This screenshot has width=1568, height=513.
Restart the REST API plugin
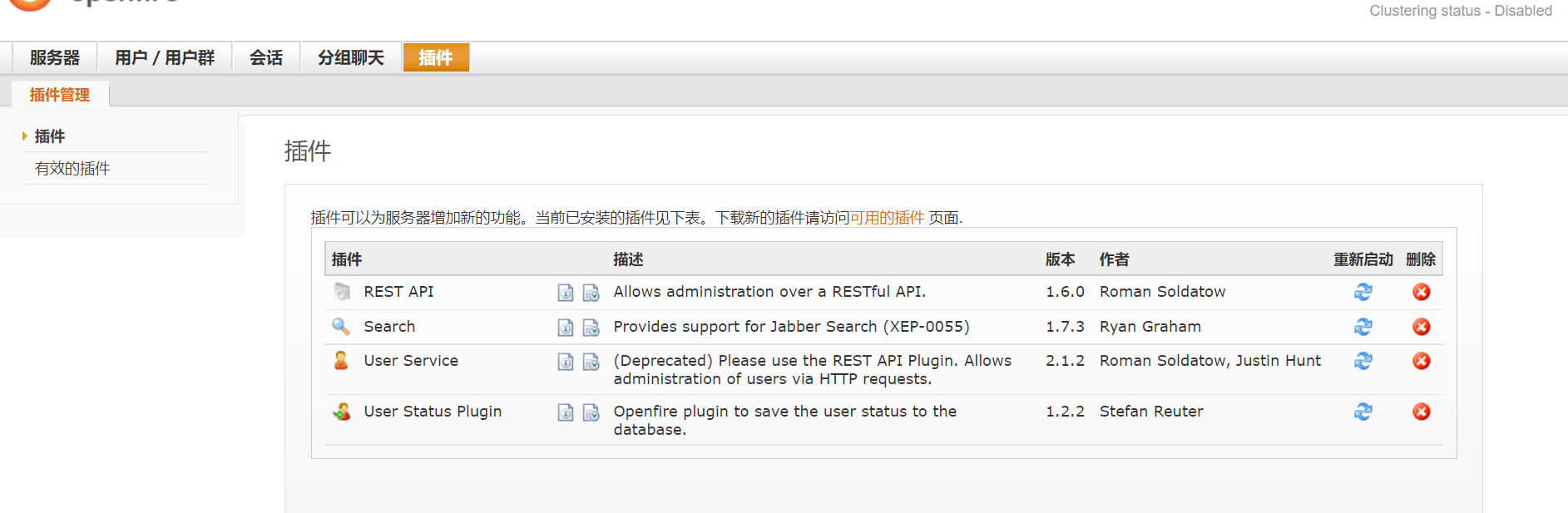(x=1363, y=292)
